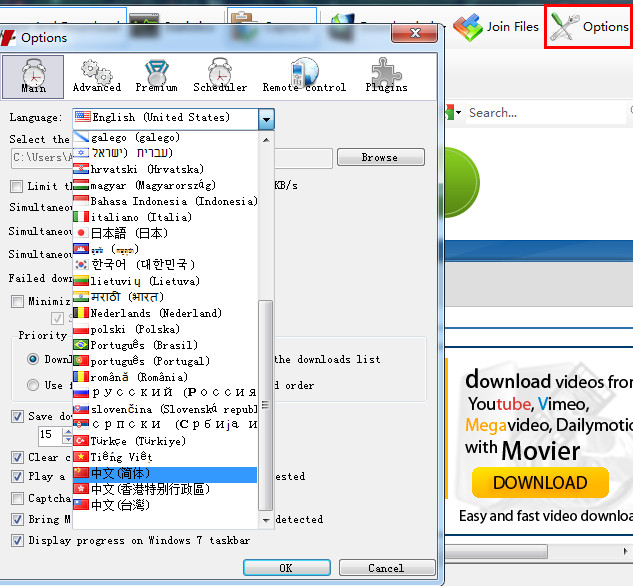This screenshot has height=586, width=633.
Task: Choose the Marathi मराठी entry
Action: pyautogui.click(x=165, y=297)
